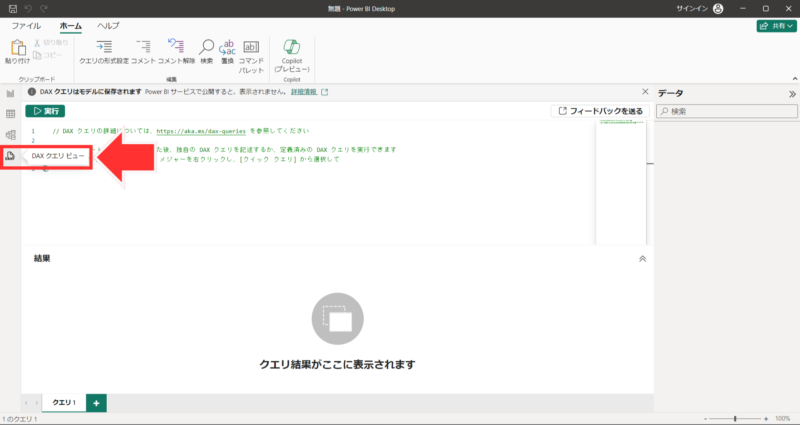The width and height of the screenshot is (800, 425).
Task: Dismiss the DAX query info banner
Action: tap(645, 92)
